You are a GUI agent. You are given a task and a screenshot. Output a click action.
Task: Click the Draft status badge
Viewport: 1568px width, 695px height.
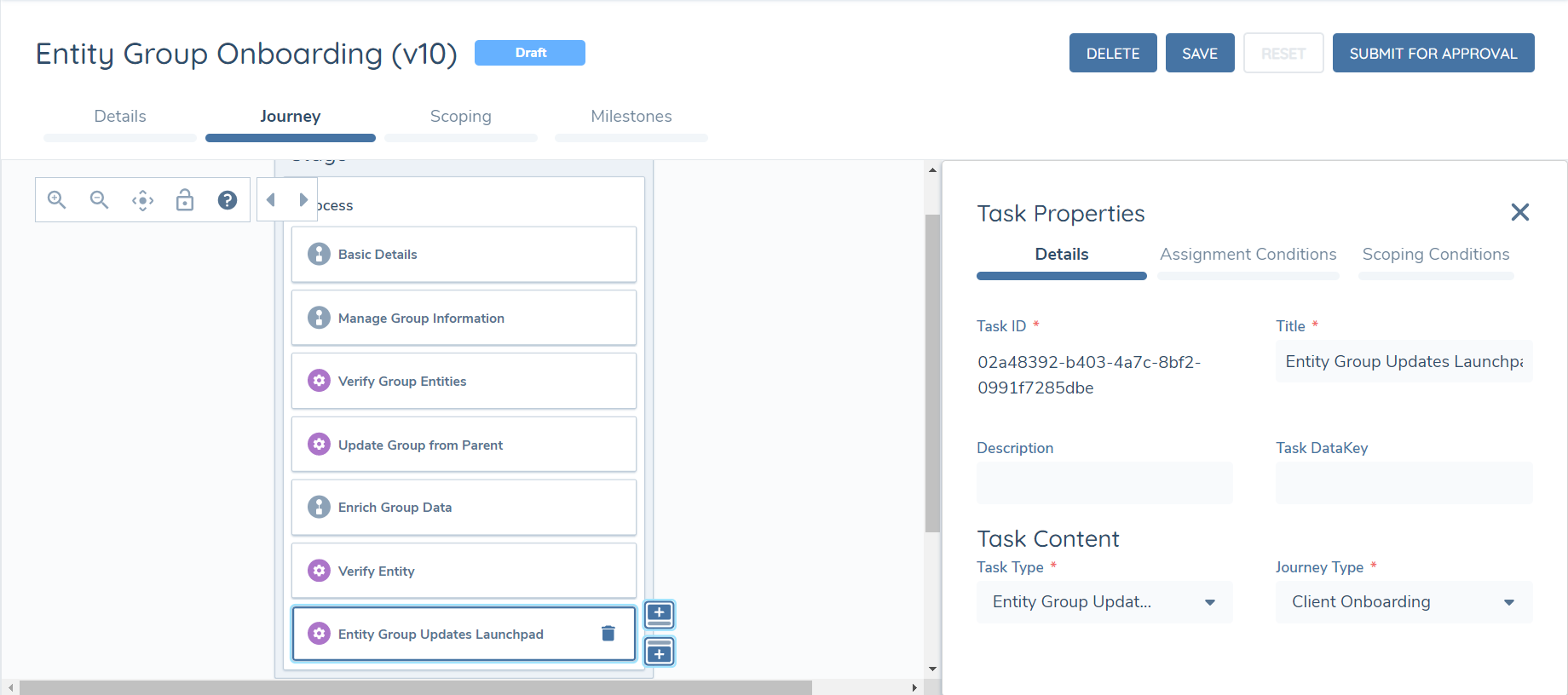(530, 53)
